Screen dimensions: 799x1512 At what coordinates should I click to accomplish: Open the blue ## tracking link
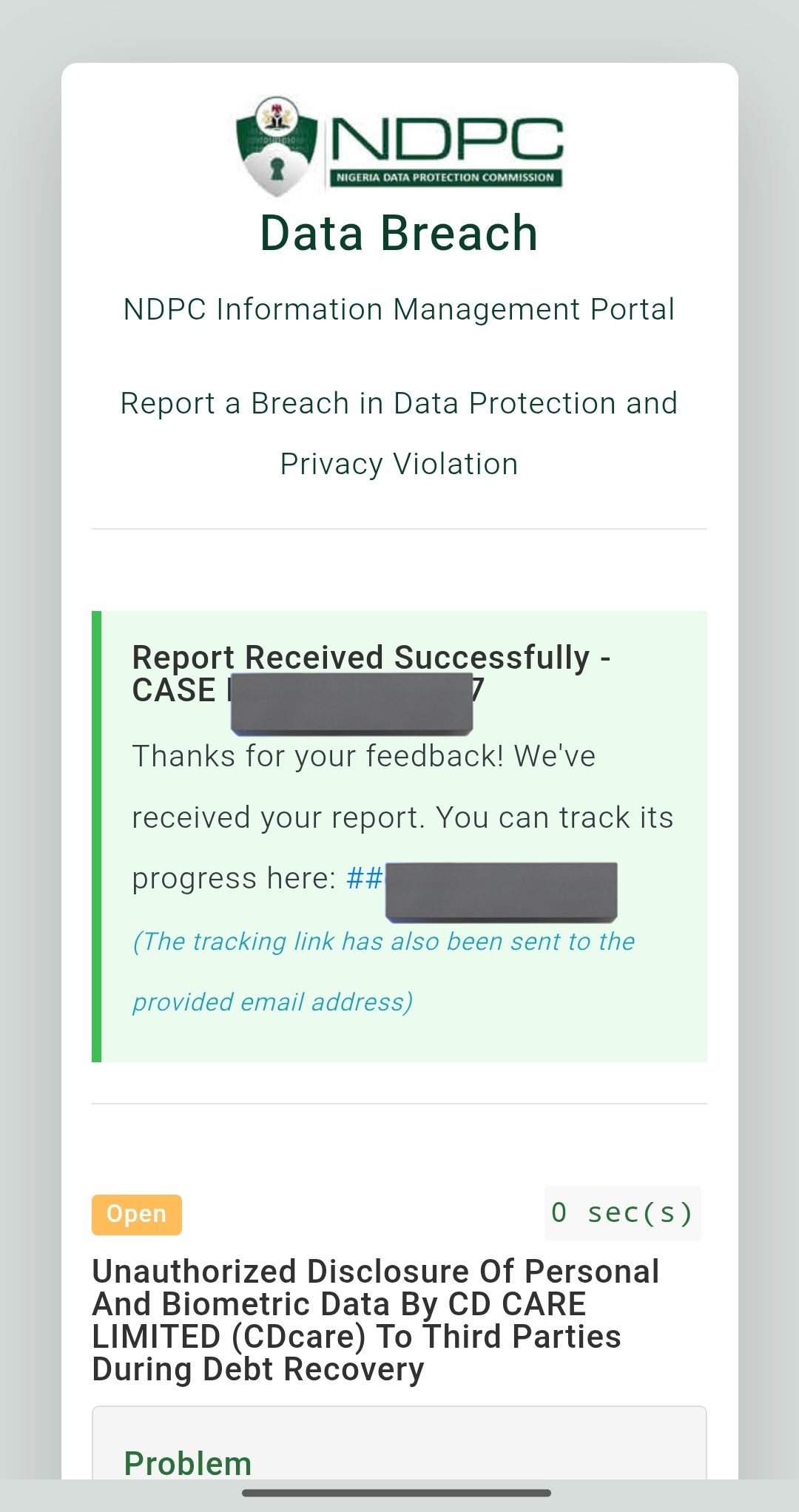tap(365, 879)
